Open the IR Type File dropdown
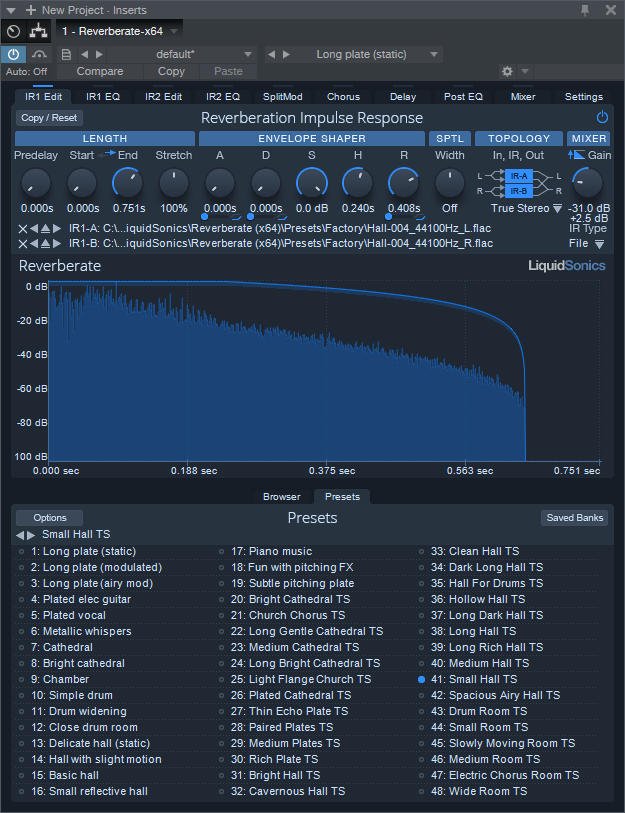The width and height of the screenshot is (625, 813). [599, 244]
